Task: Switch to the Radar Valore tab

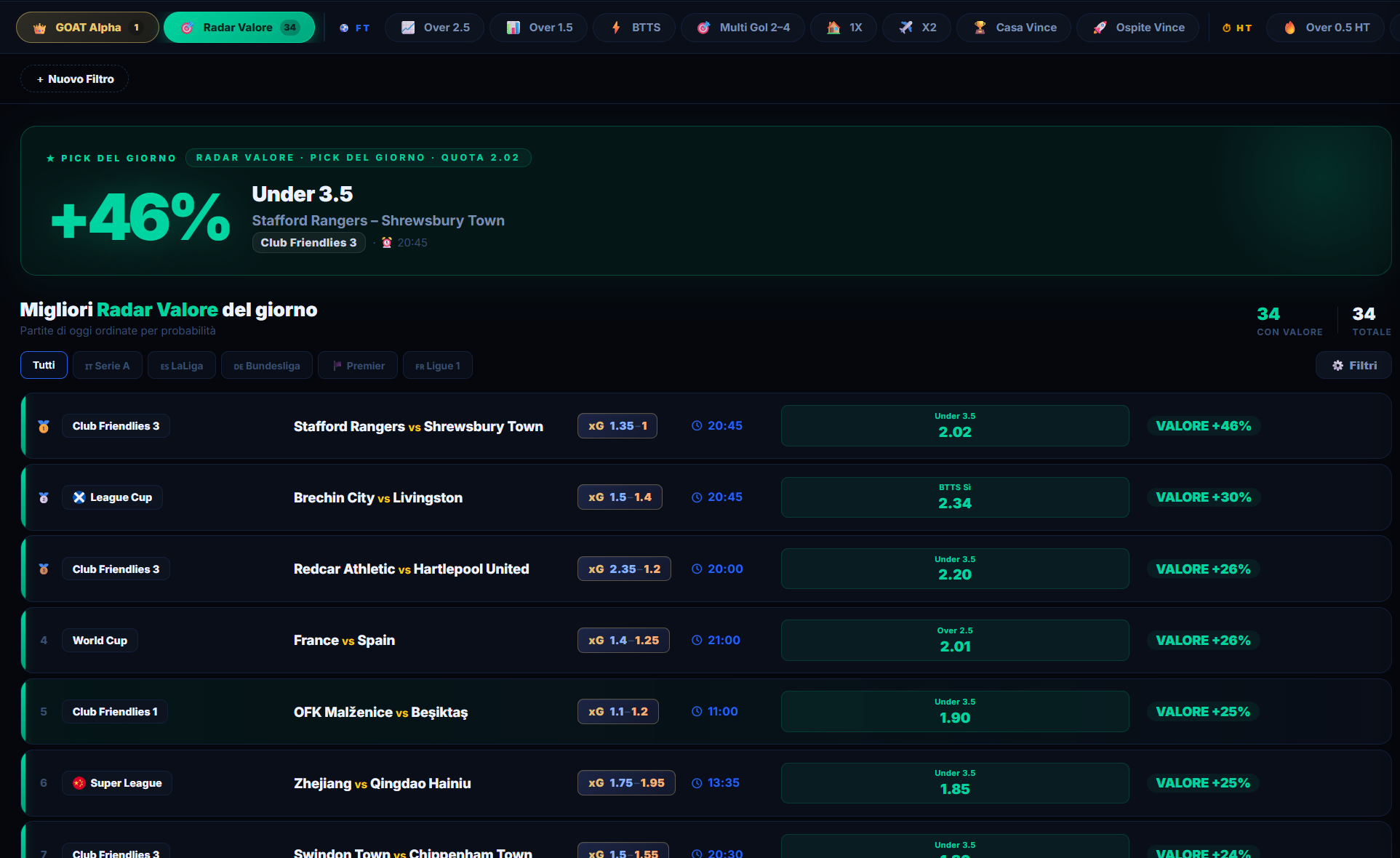Action: click(239, 28)
